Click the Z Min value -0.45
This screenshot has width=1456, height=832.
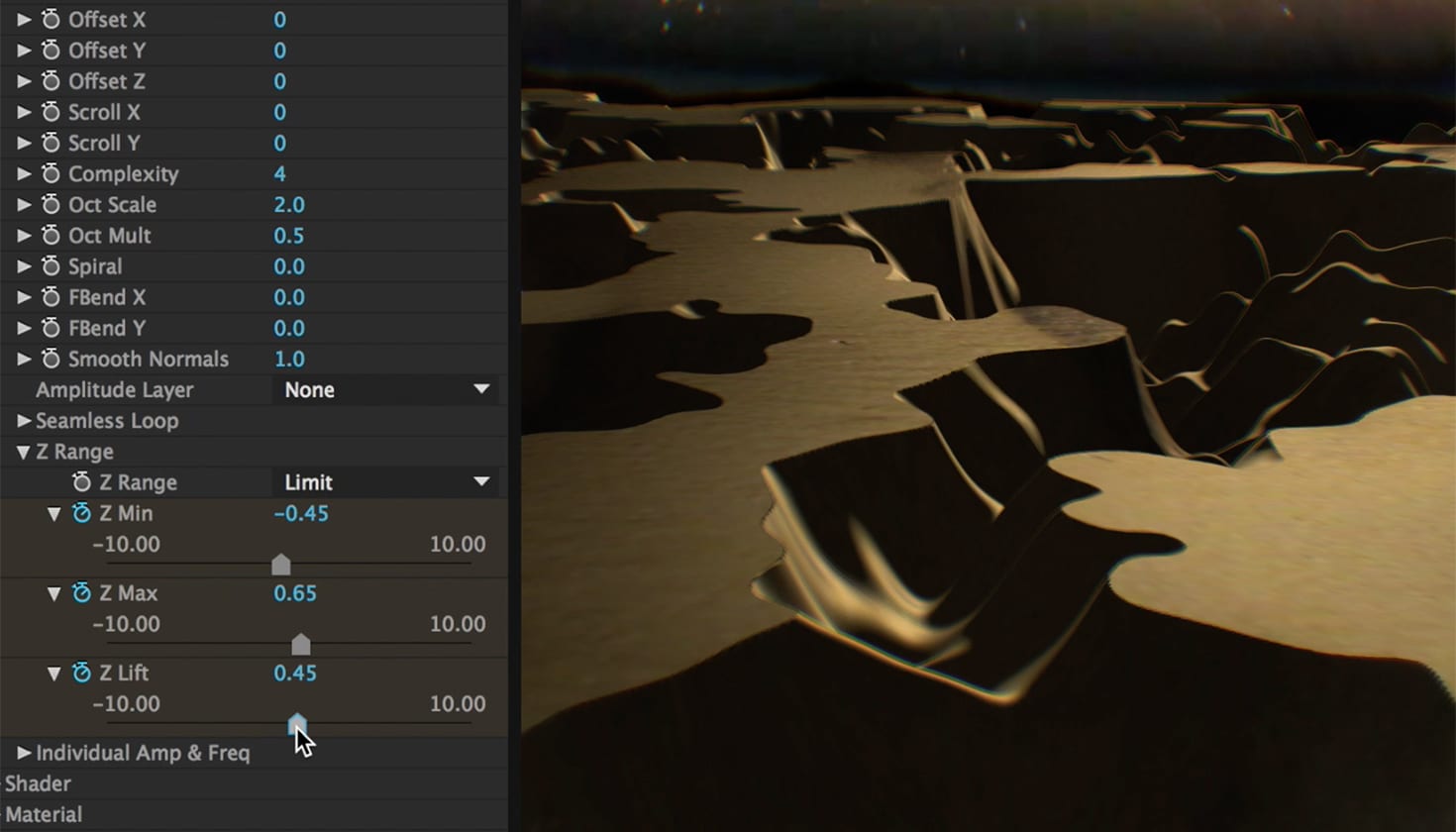point(300,513)
